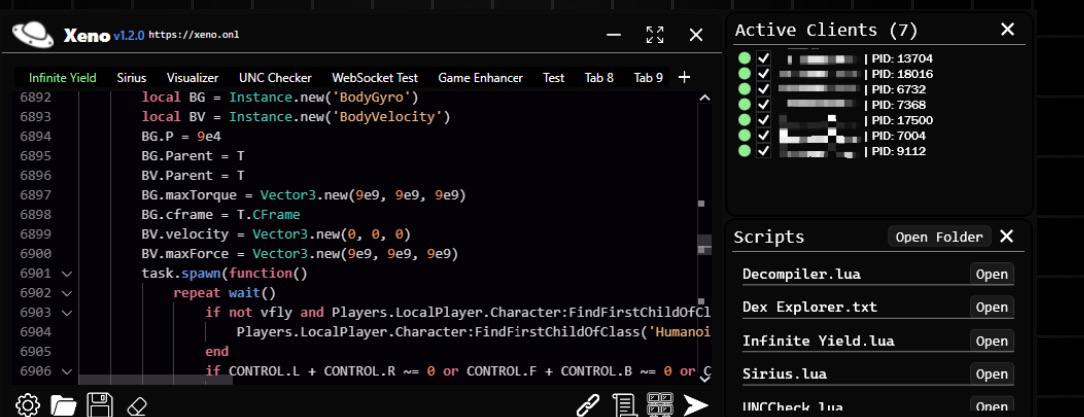This screenshot has width=1084, height=417.
Task: Collapse code fold at line 6902
Action: tap(67, 293)
